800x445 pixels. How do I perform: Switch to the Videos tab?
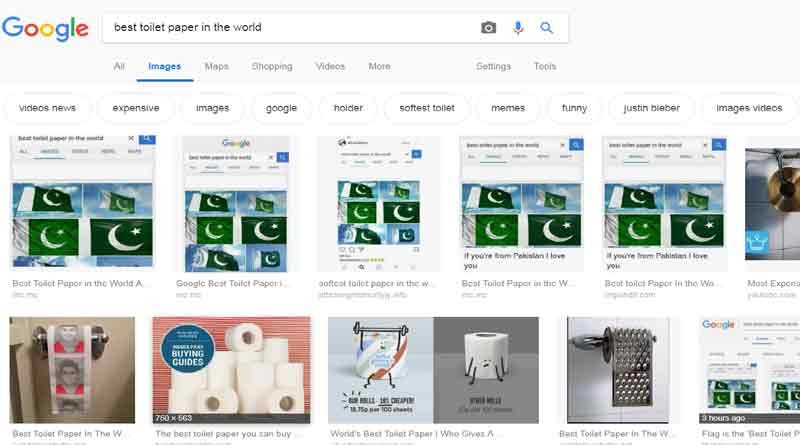click(x=330, y=67)
